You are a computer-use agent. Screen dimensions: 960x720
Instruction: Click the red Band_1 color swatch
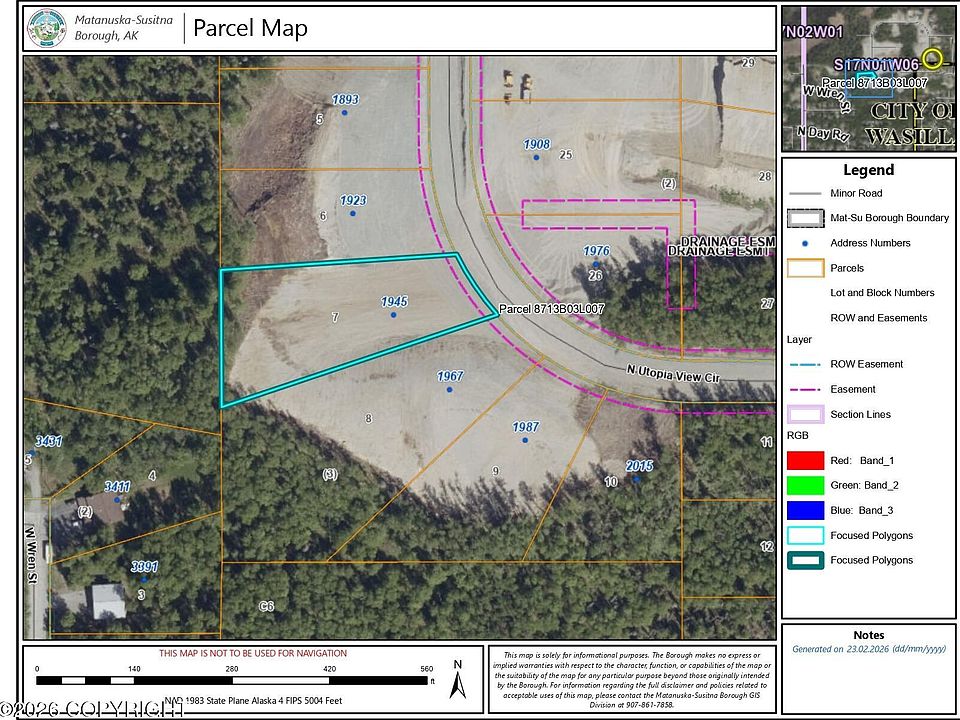tap(805, 460)
